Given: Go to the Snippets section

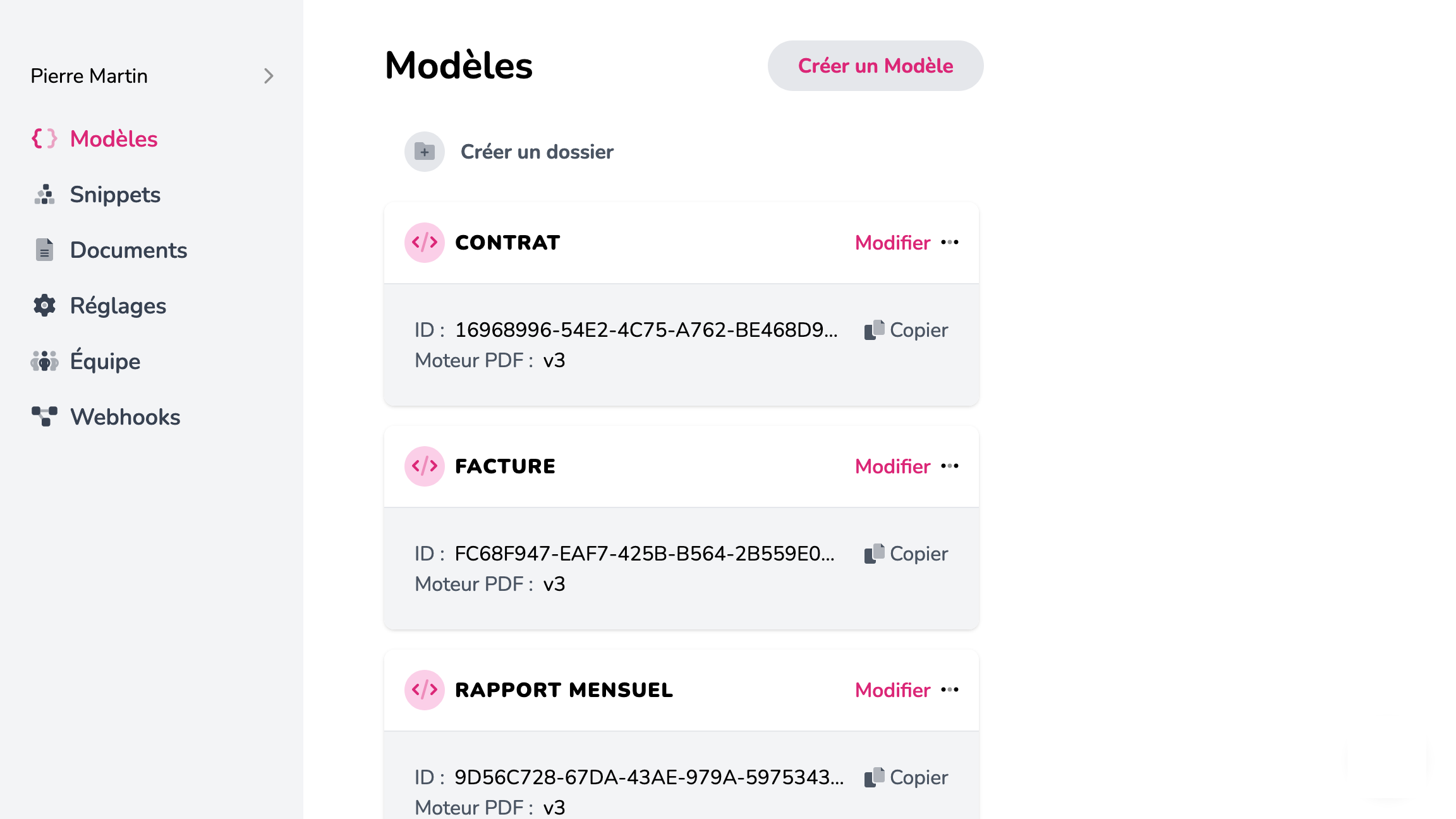Looking at the screenshot, I should [115, 195].
